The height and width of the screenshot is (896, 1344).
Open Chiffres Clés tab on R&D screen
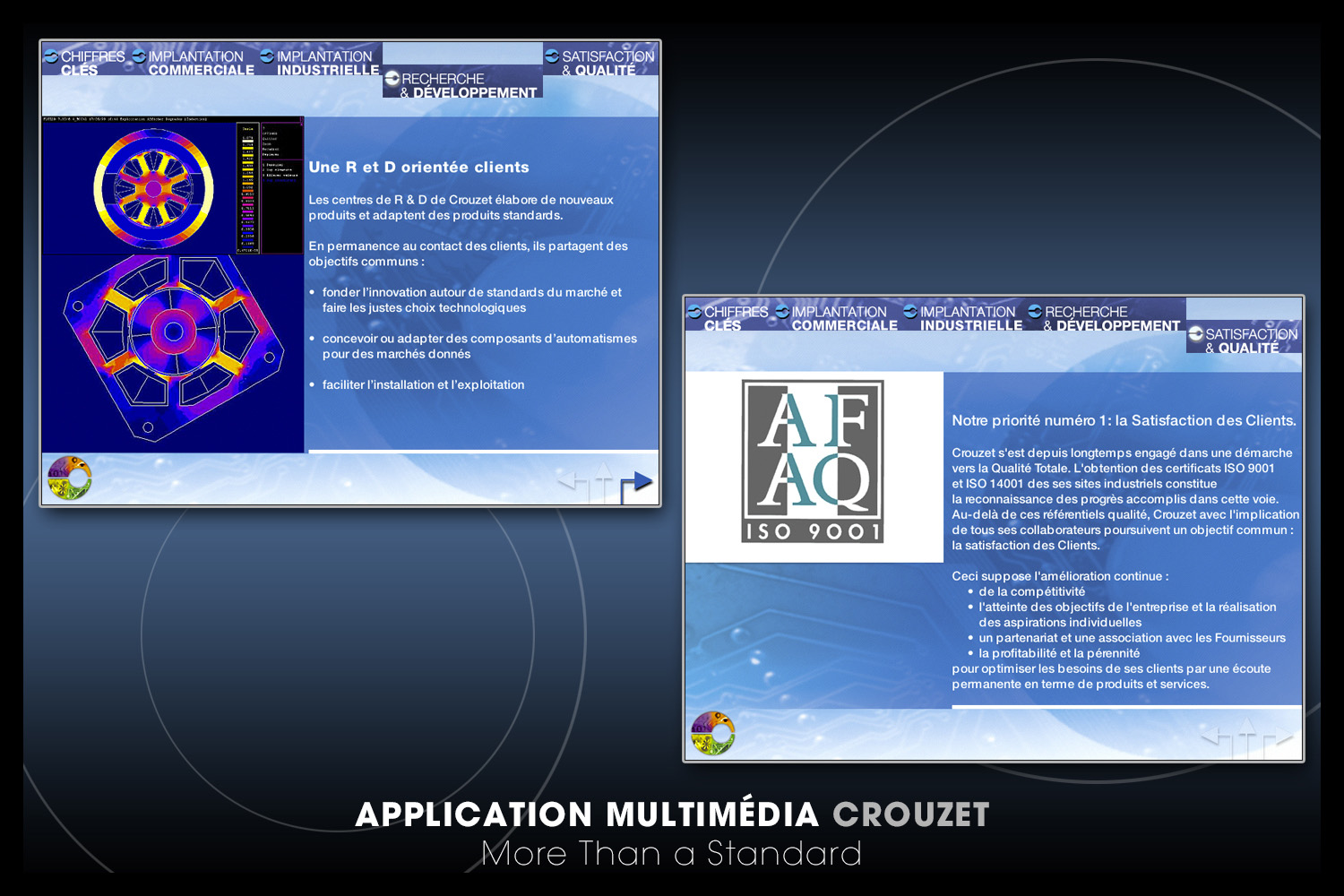point(85,63)
